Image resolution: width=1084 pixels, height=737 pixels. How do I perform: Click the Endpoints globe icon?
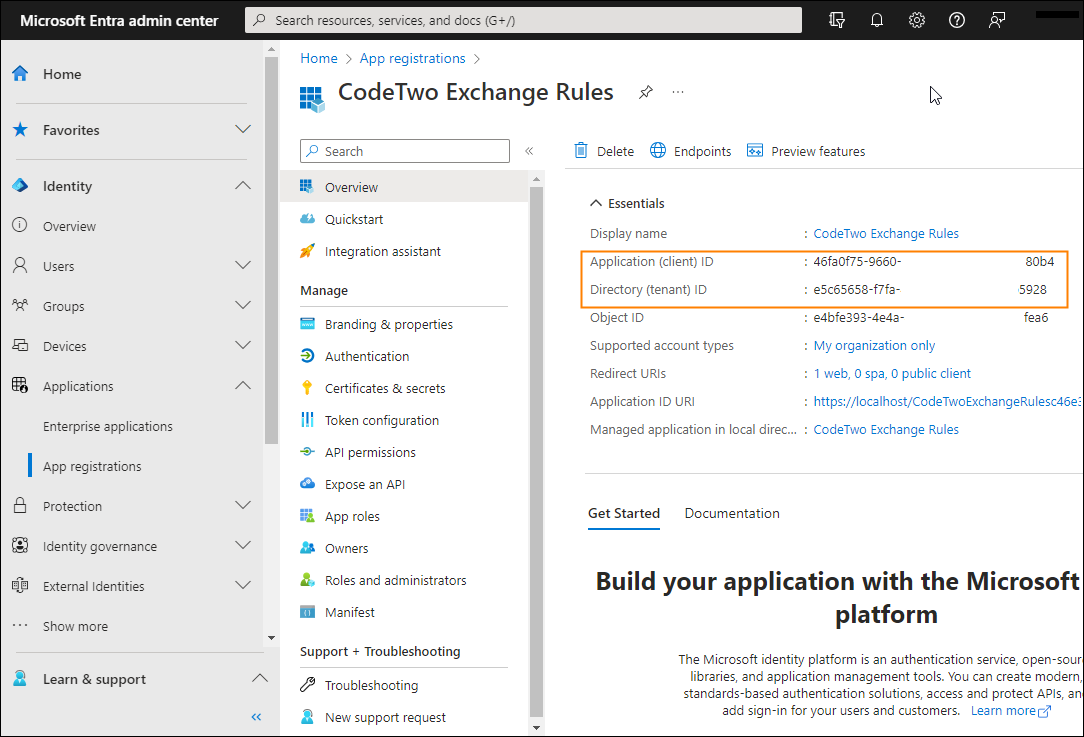tap(658, 151)
